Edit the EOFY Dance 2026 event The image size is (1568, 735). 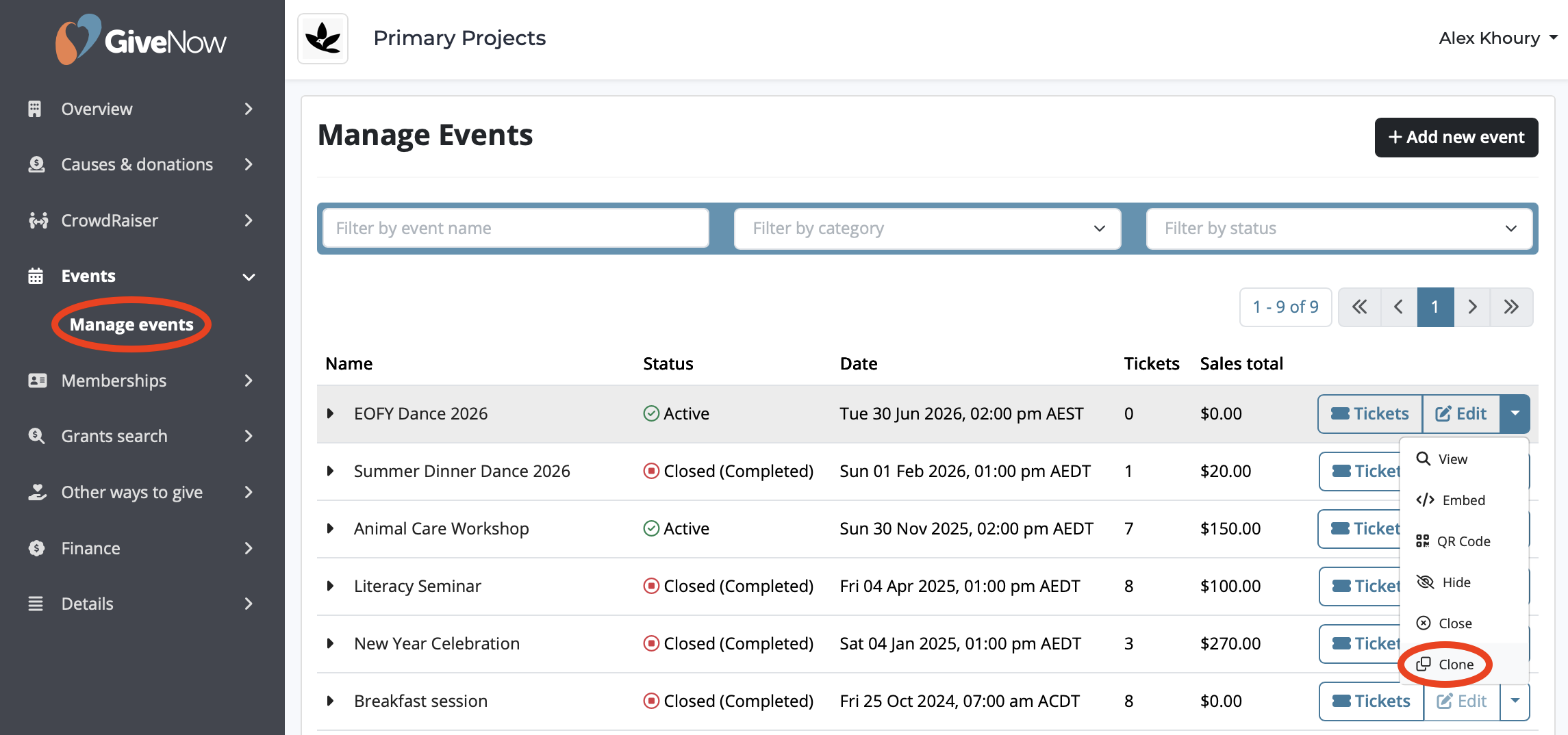click(x=1461, y=414)
